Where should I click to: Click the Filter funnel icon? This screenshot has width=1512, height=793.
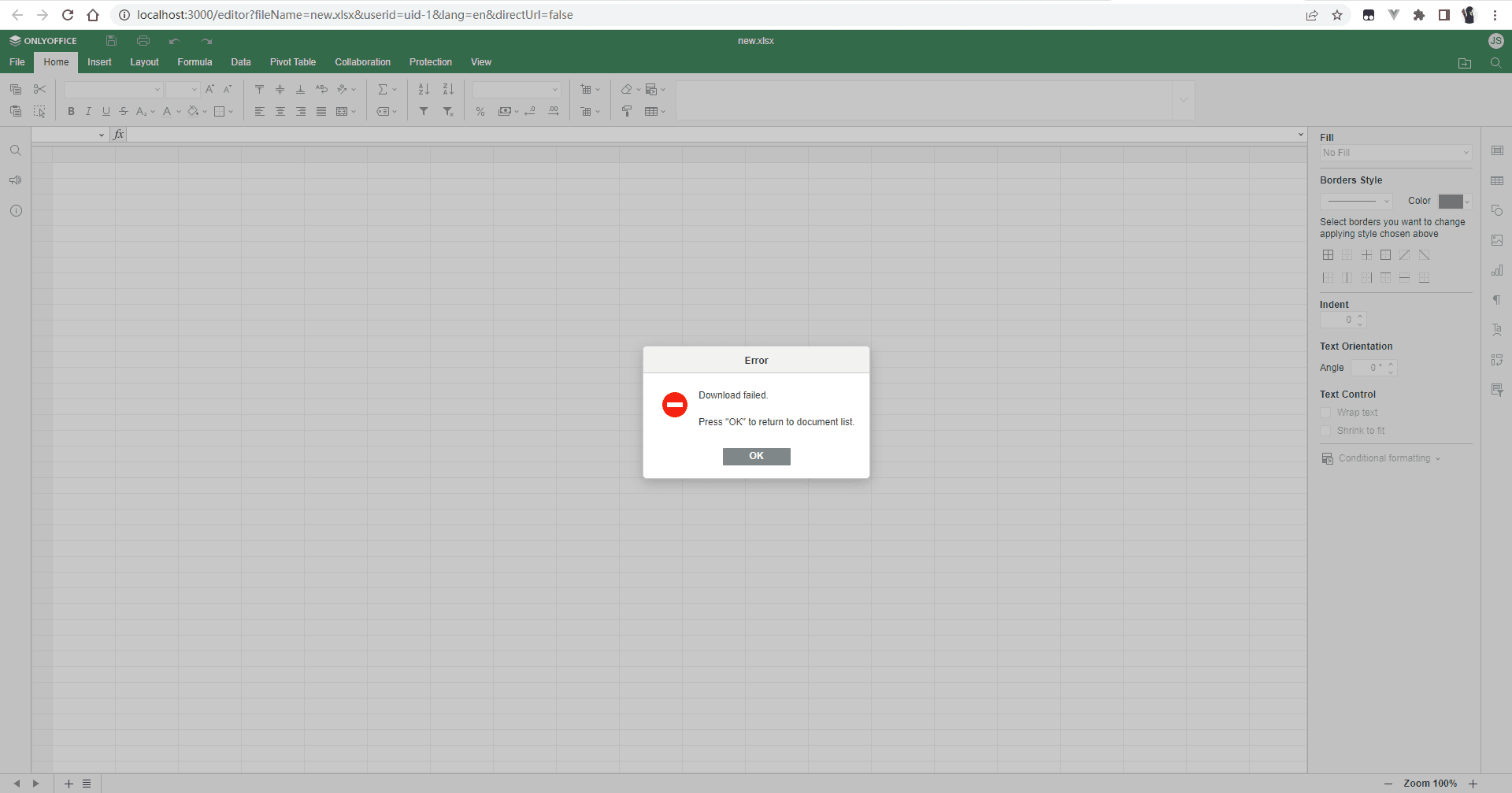click(x=424, y=112)
